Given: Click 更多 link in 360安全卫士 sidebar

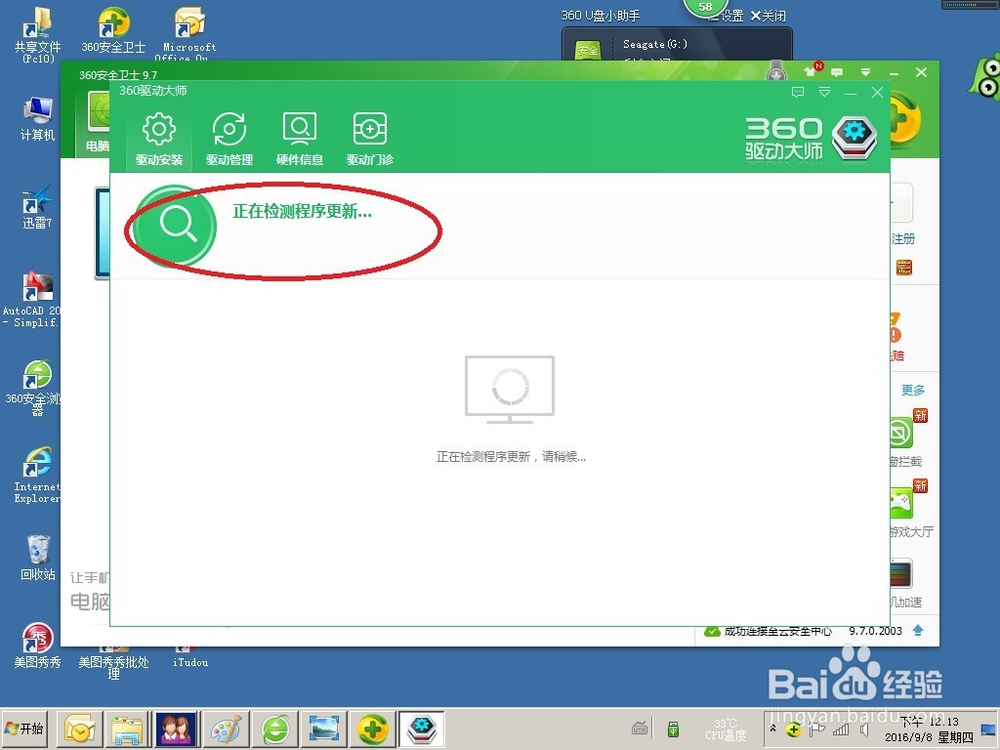Looking at the screenshot, I should (913, 390).
